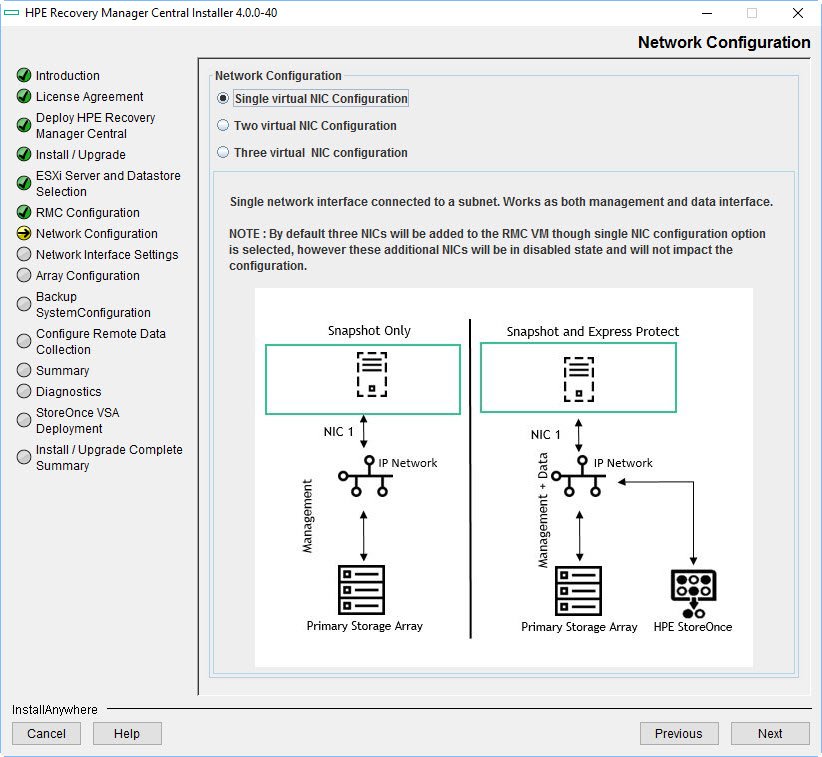Screen dimensions: 822x757
Task: Select the StoreOnce VSA Deployment step
Action: (x=77, y=420)
